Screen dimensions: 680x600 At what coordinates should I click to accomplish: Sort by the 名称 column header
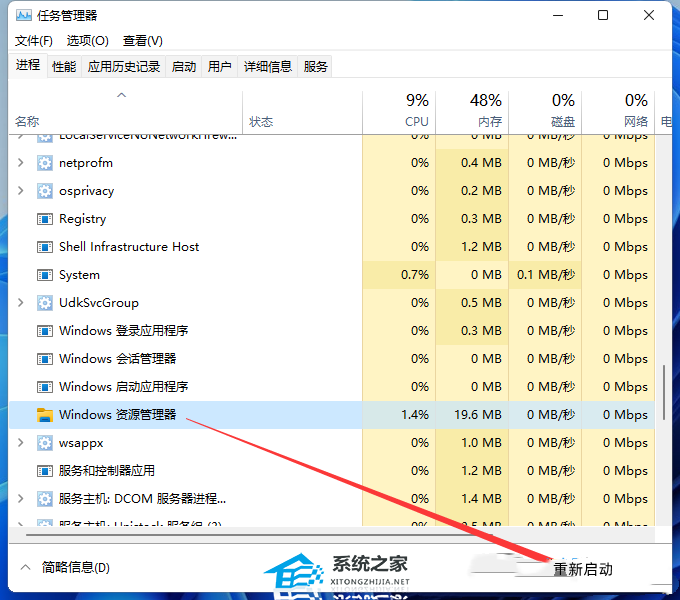coord(125,113)
